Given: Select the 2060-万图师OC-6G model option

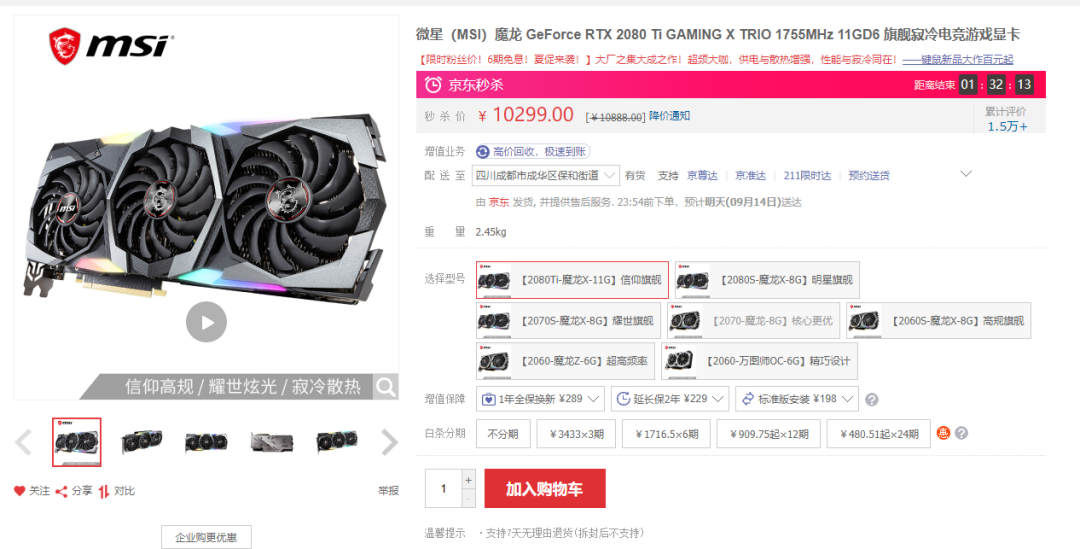Looking at the screenshot, I should click(759, 361).
